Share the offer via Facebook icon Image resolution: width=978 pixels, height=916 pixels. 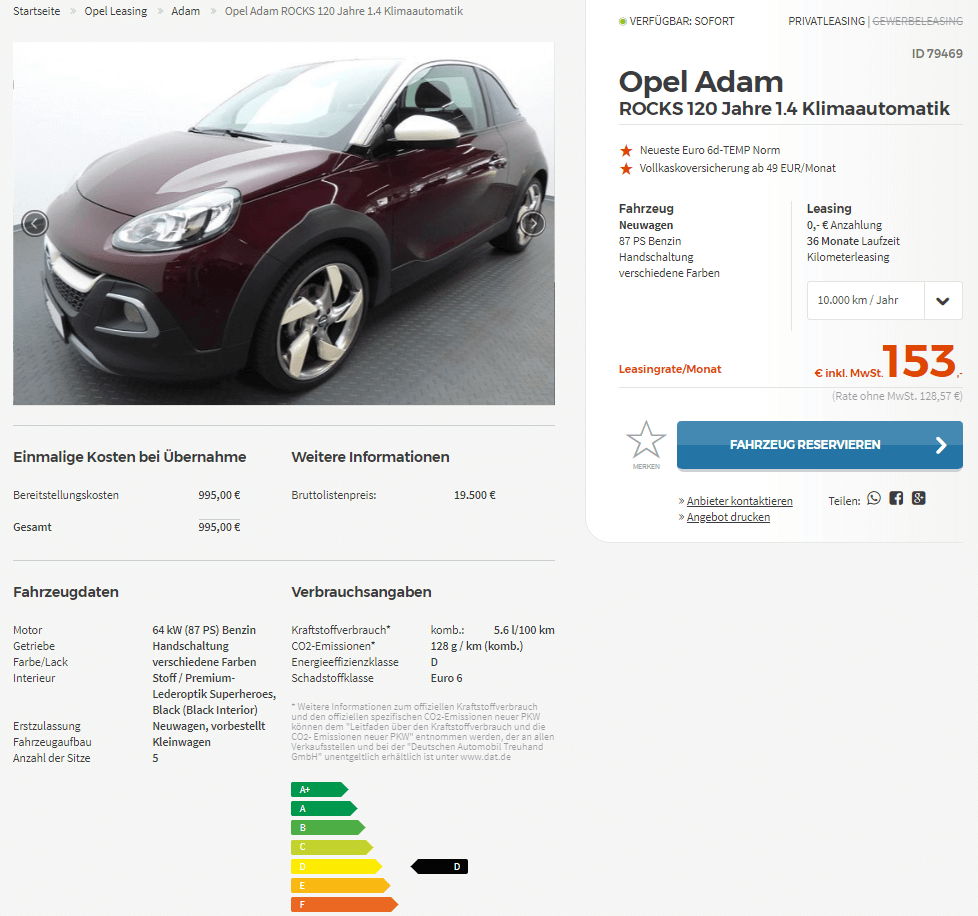(896, 498)
